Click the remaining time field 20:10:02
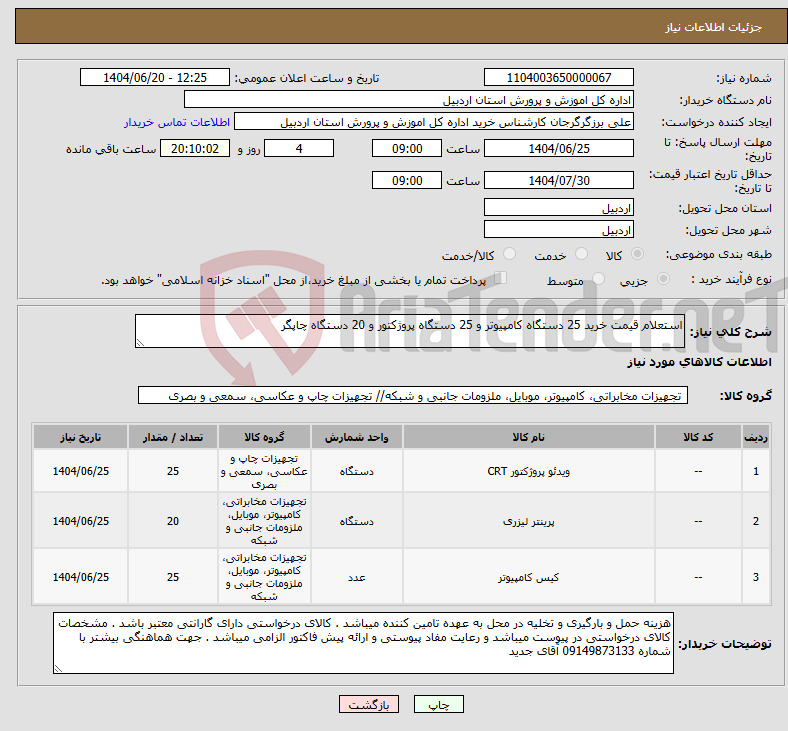The height and width of the screenshot is (731, 788). [x=195, y=148]
